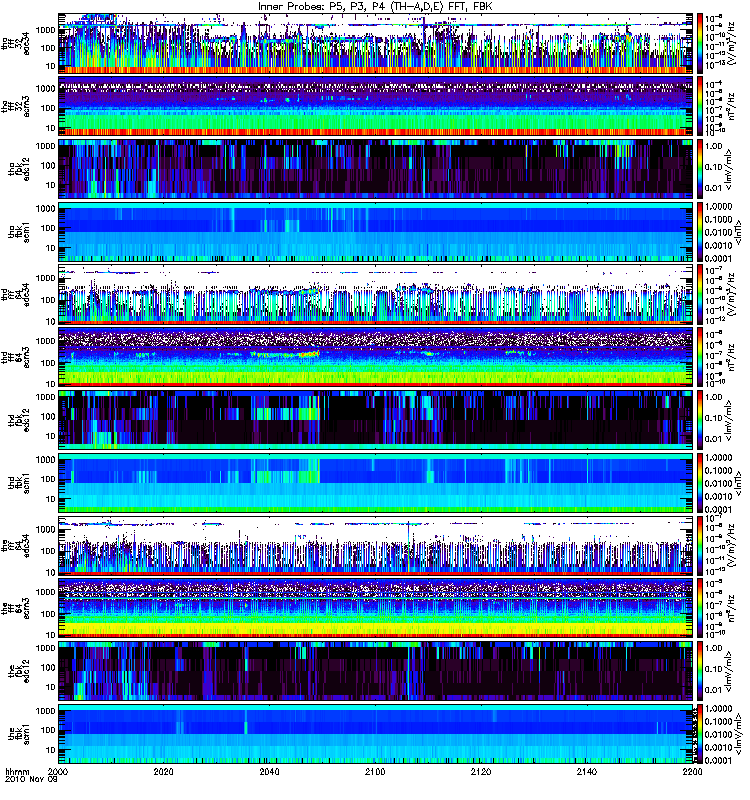Click the 2140 time axis tick label

coord(586,771)
